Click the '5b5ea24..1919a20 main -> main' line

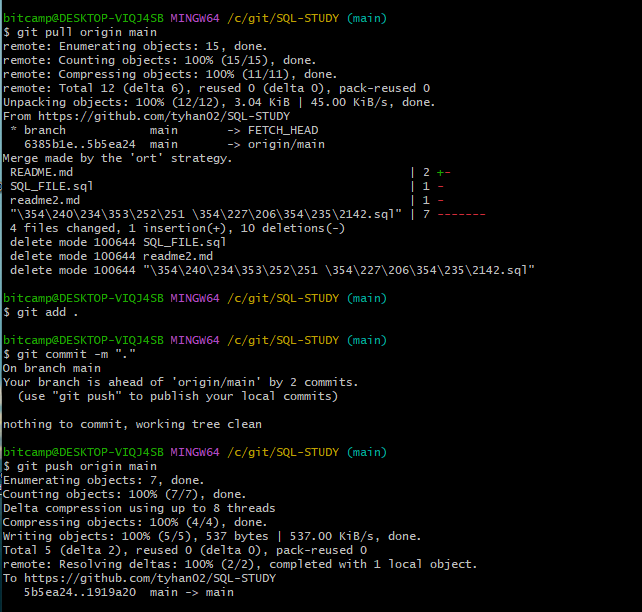point(129,592)
